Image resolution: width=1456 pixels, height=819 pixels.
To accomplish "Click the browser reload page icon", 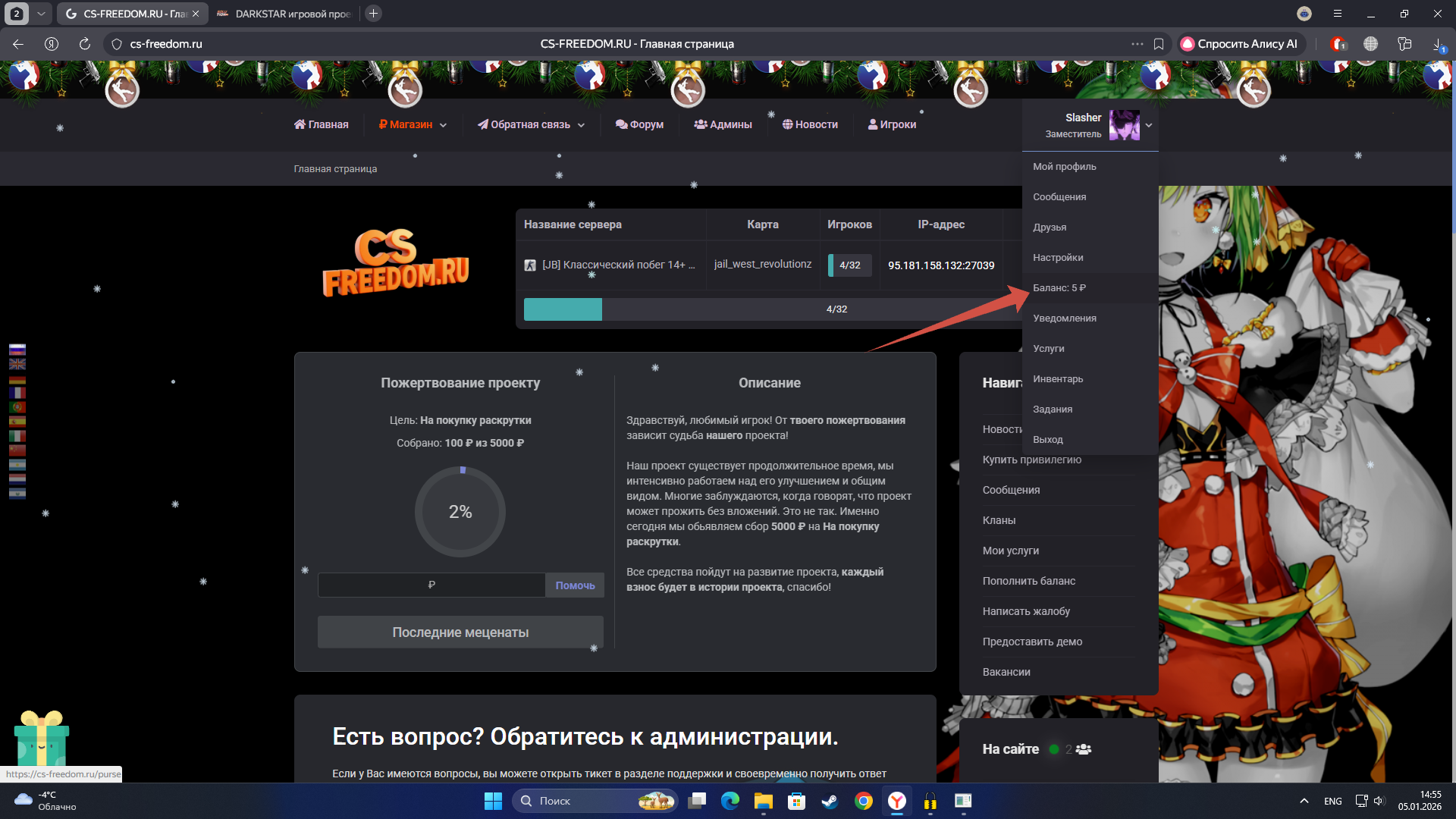I will coord(84,44).
